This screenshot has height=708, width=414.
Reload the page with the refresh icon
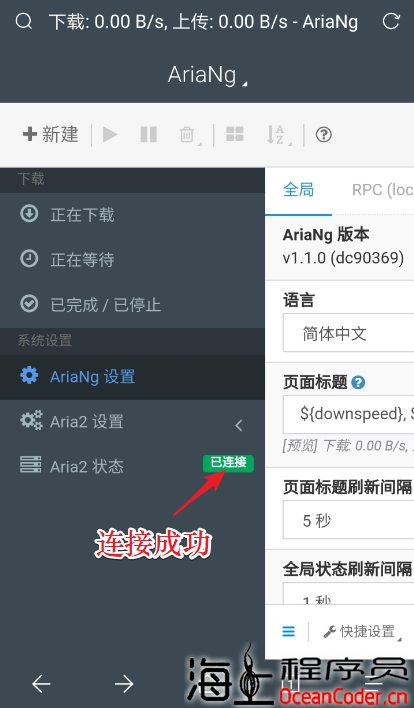[x=391, y=21]
